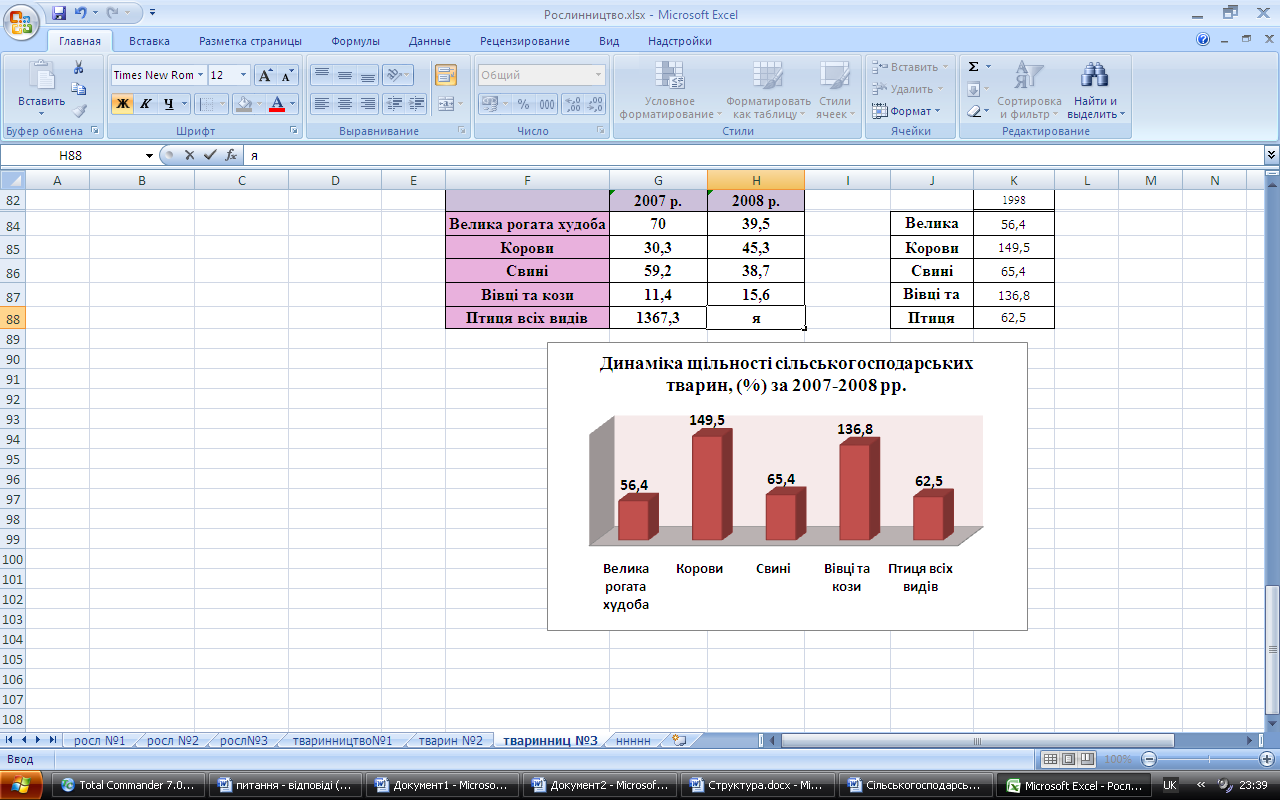The height and width of the screenshot is (800, 1280).
Task: Apply percent number style
Action: click(x=523, y=104)
